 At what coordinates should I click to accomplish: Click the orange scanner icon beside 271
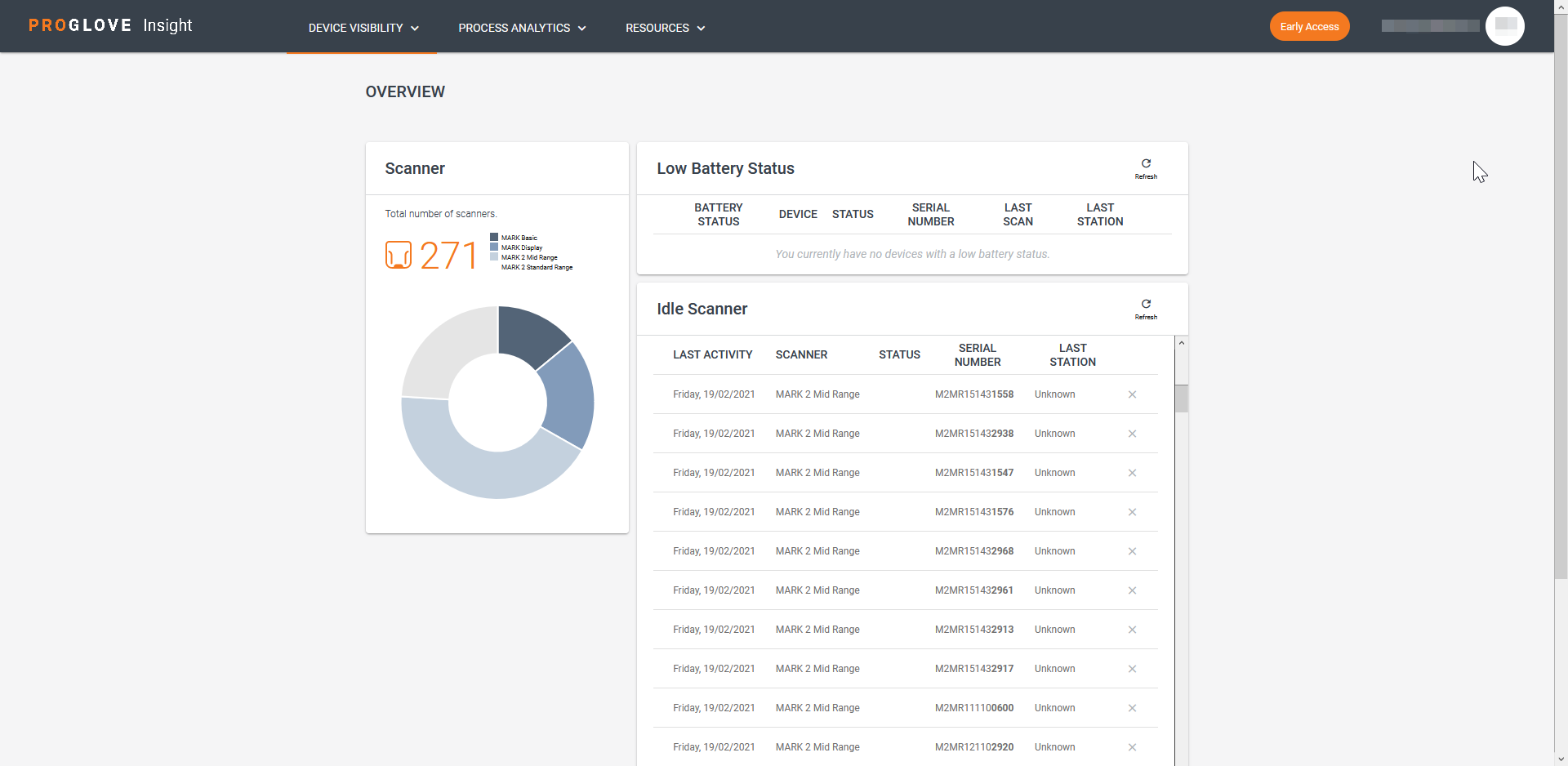pyautogui.click(x=399, y=255)
